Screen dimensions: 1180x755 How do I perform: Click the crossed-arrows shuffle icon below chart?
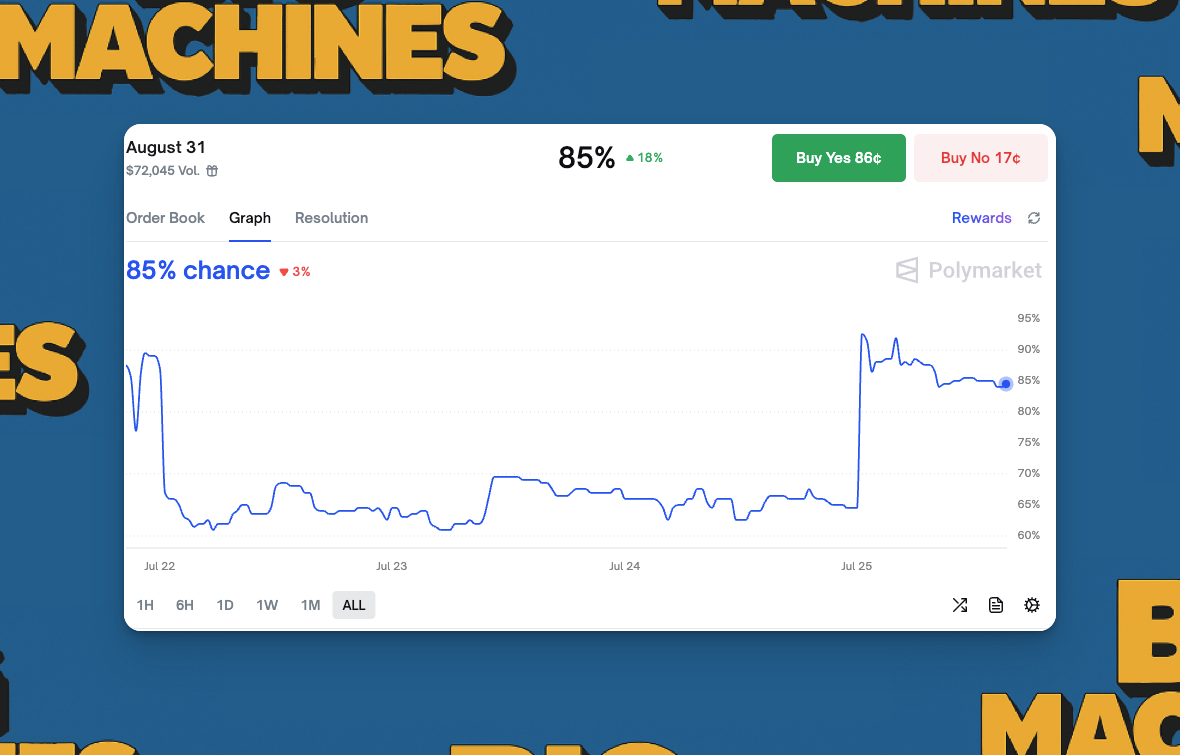click(960, 605)
